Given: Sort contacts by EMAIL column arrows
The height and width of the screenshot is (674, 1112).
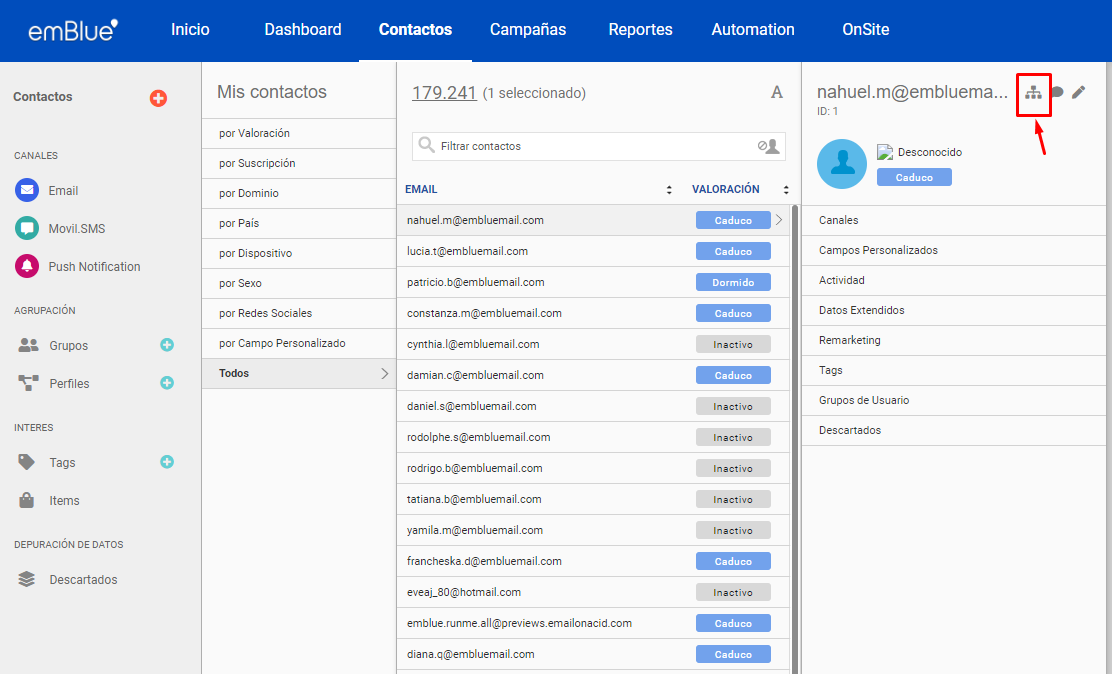Looking at the screenshot, I should tap(669, 189).
